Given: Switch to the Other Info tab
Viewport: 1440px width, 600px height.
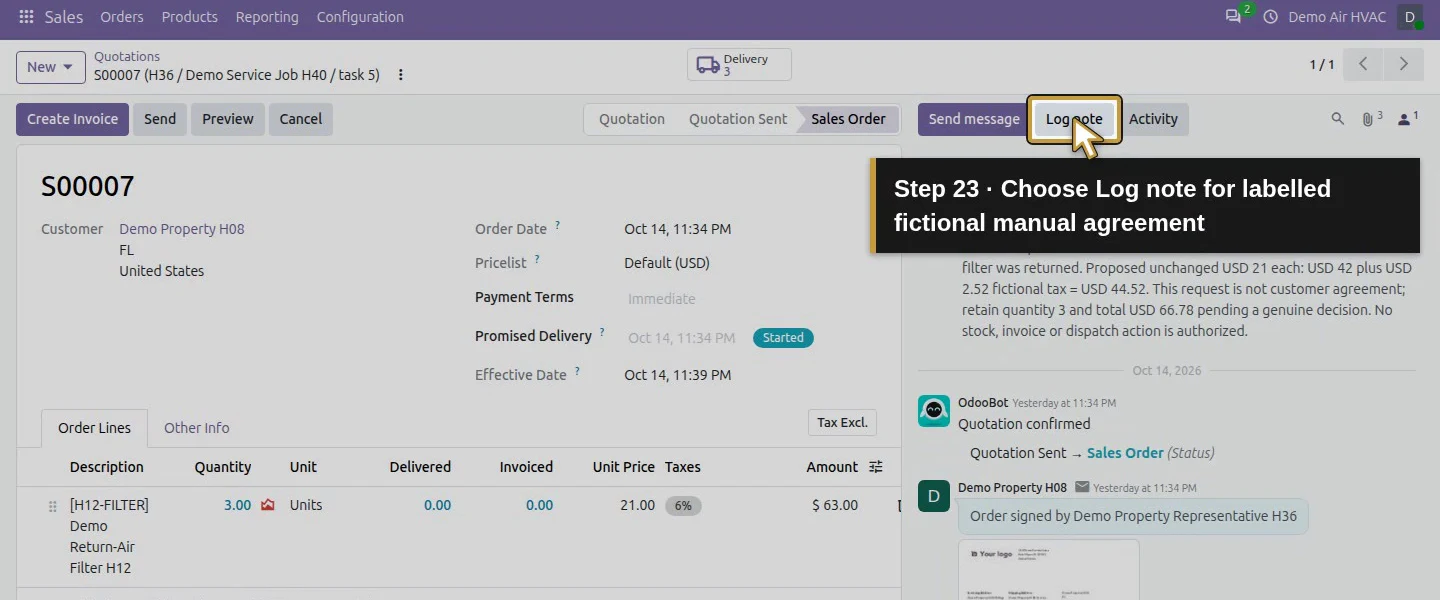Looking at the screenshot, I should coord(197,428).
